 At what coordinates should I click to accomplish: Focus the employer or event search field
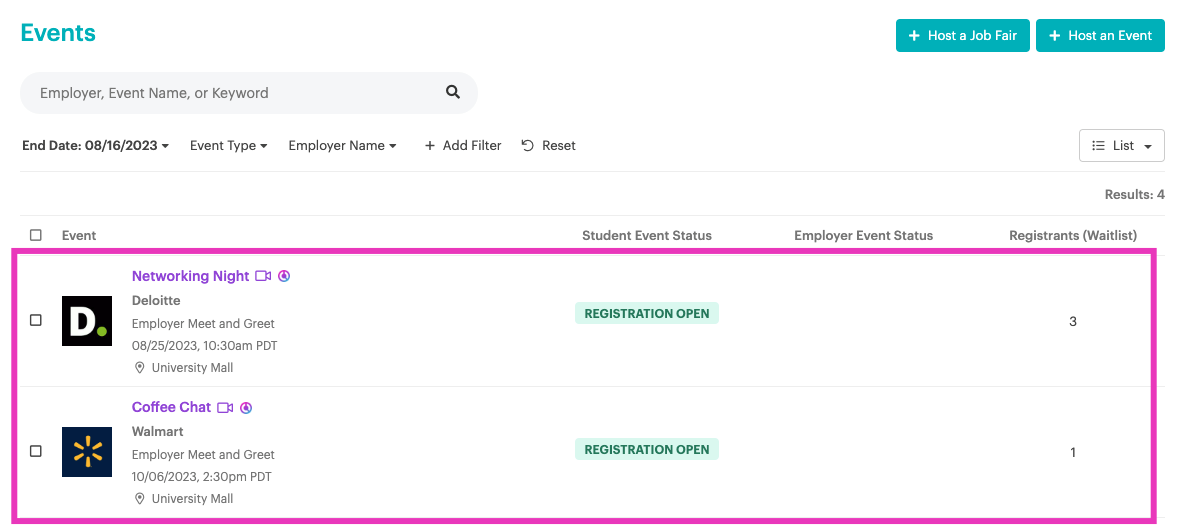pyautogui.click(x=235, y=93)
